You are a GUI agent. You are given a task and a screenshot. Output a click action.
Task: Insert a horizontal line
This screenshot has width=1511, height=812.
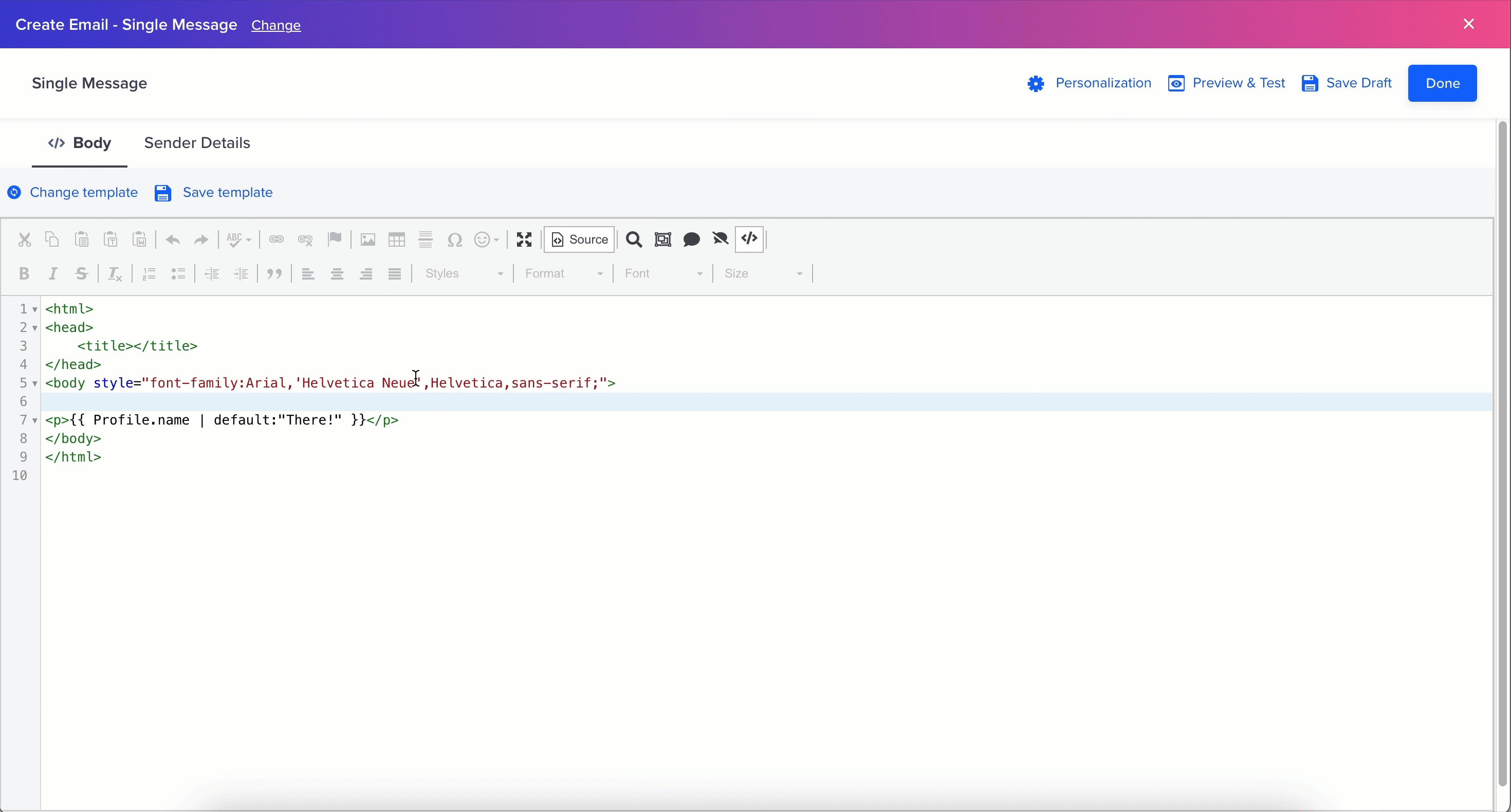click(x=426, y=239)
